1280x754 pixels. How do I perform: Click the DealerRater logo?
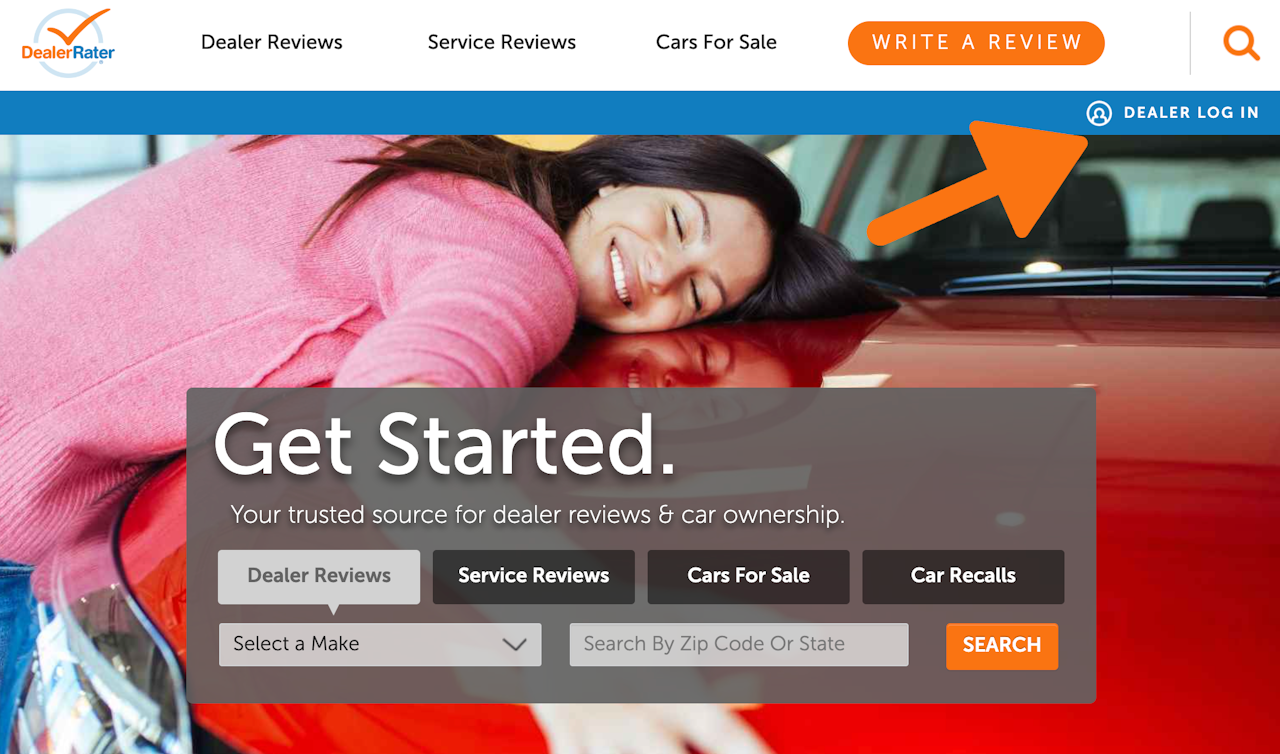(68, 43)
